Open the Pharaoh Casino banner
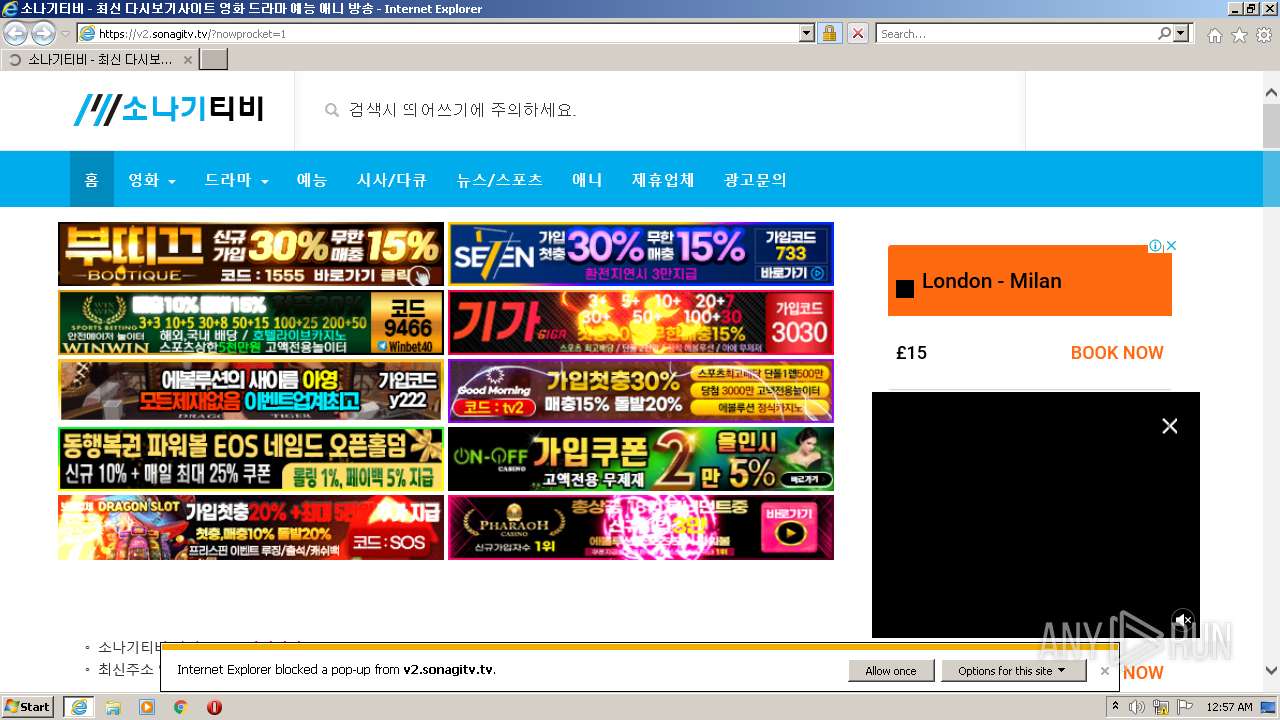The image size is (1280, 720). point(641,527)
